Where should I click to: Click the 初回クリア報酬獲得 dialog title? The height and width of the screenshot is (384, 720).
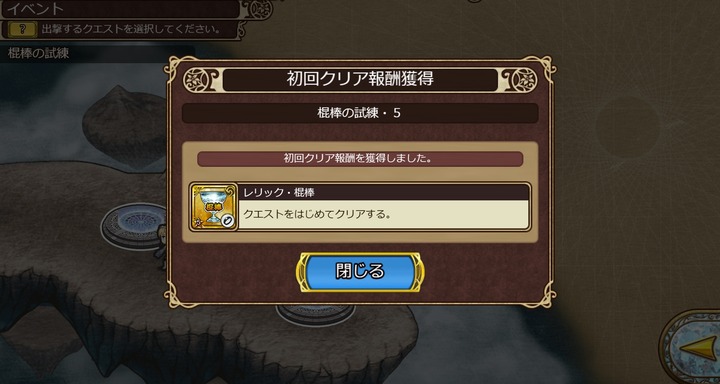point(360,79)
